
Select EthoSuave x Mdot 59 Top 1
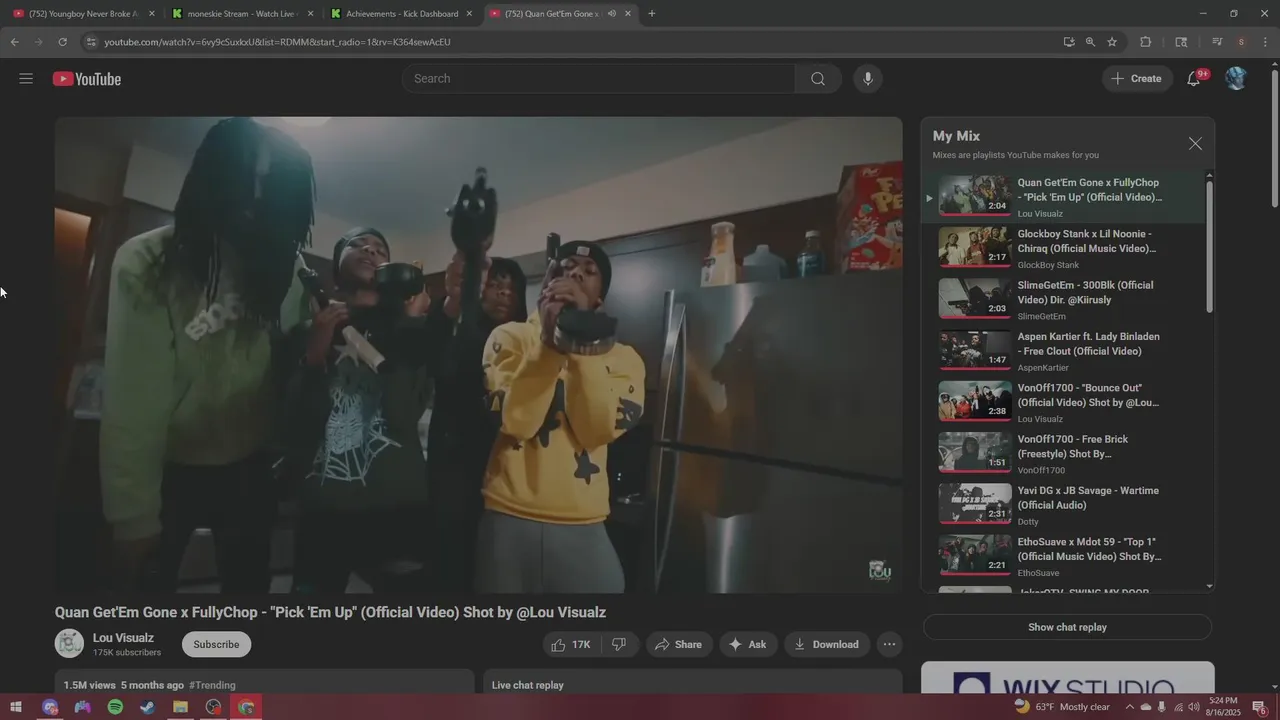[1063, 555]
